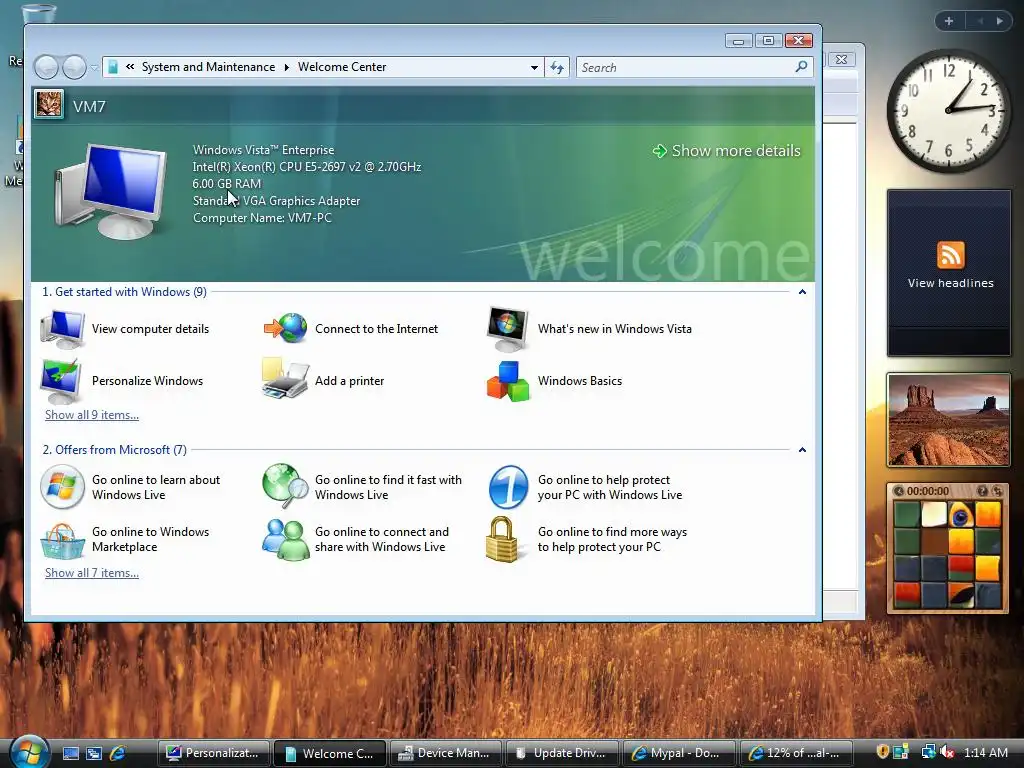The height and width of the screenshot is (768, 1024).
Task: Switch to Update Driver taskbar button
Action: click(x=563, y=753)
